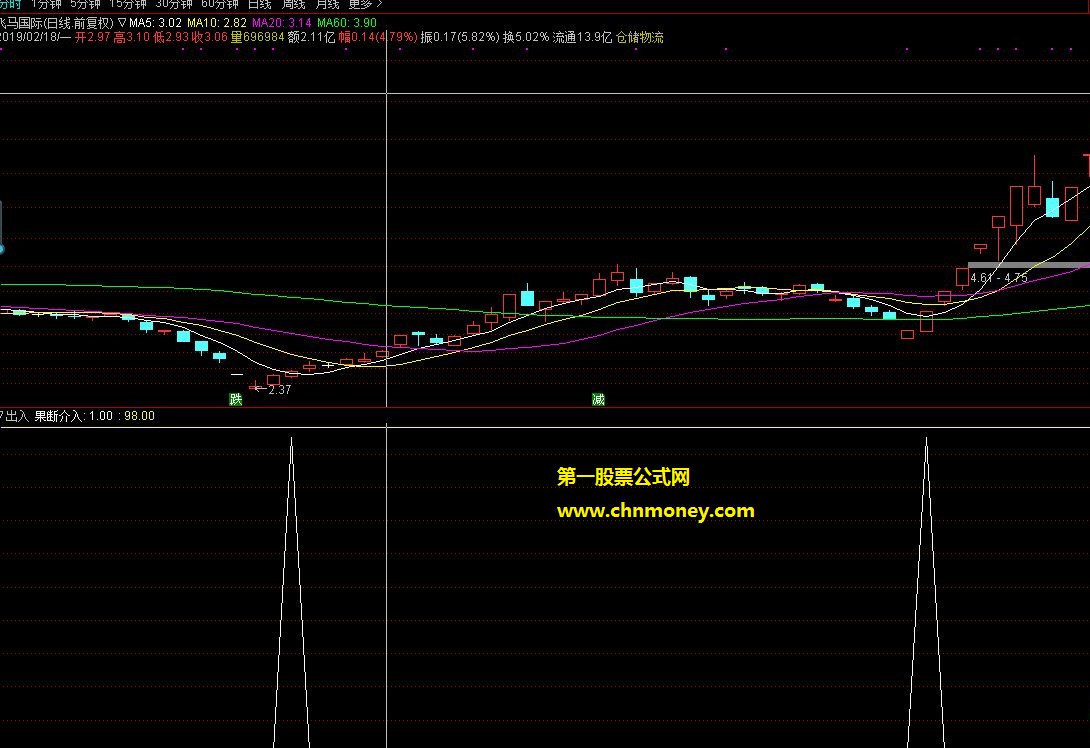Switch to the 30分钟 chart period tab
Image resolution: width=1090 pixels, height=748 pixels.
tap(174, 4)
